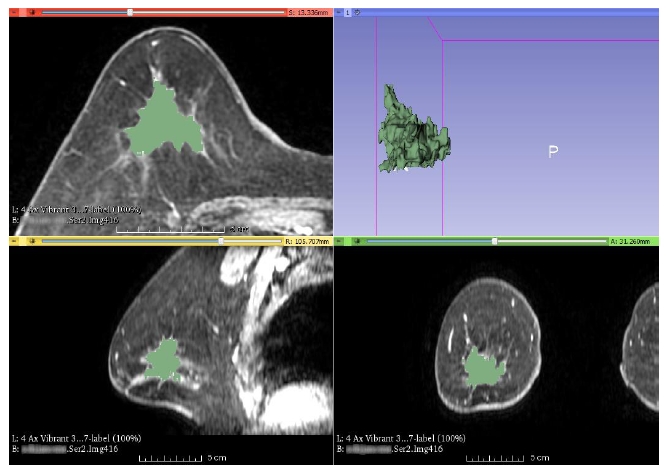Click the A: 31.260mm offset field
The height and width of the screenshot is (465, 666).
point(632,241)
